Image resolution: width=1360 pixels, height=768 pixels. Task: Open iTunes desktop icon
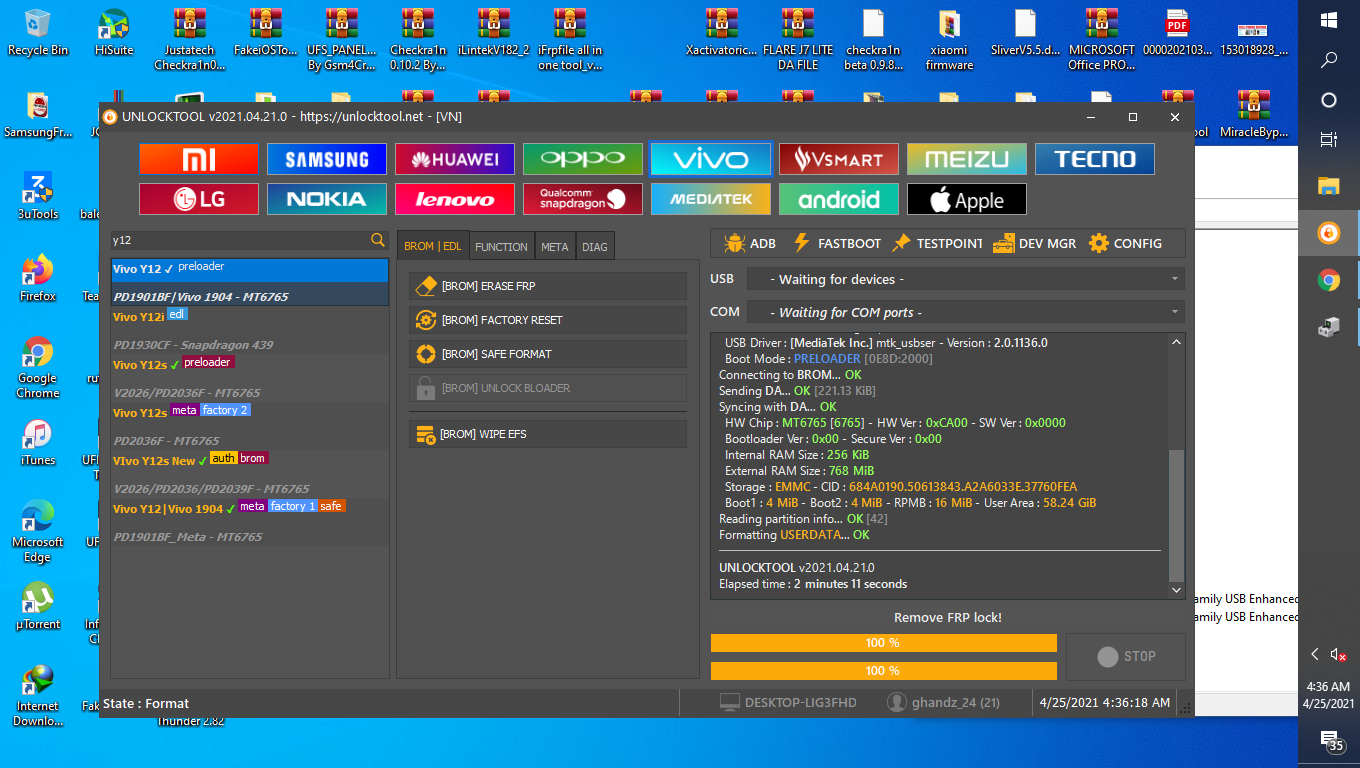[38, 442]
